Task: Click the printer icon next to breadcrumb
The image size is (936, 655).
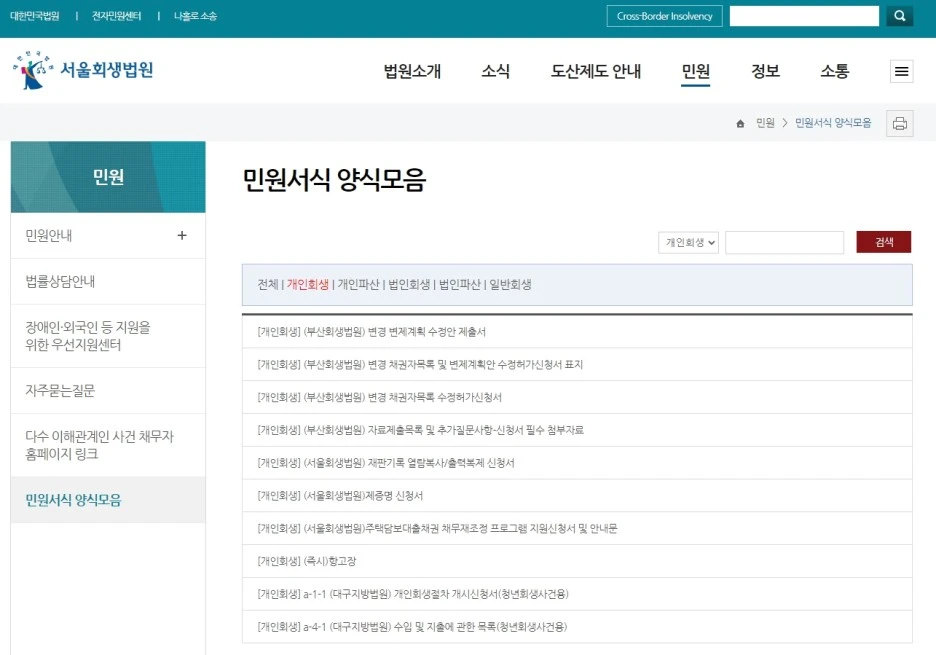Action: click(x=898, y=123)
